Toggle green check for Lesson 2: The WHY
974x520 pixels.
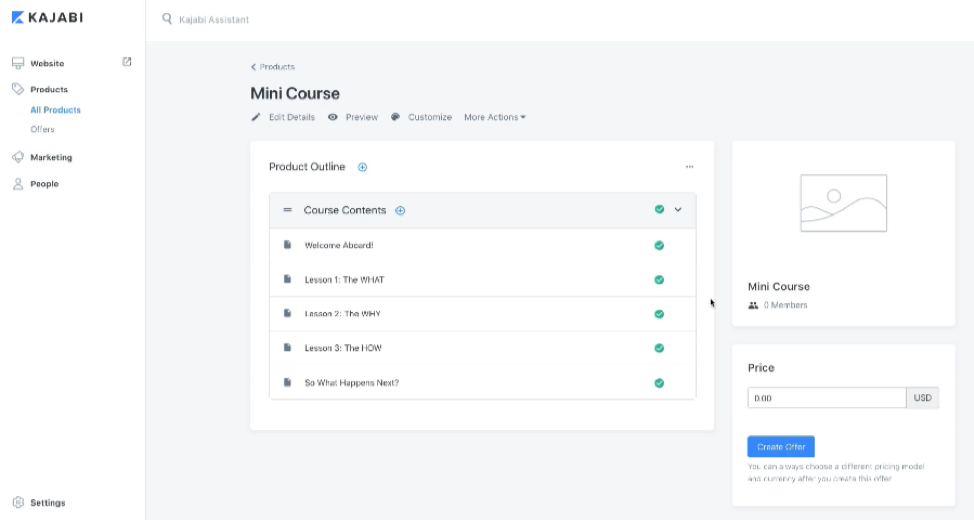[x=659, y=314]
